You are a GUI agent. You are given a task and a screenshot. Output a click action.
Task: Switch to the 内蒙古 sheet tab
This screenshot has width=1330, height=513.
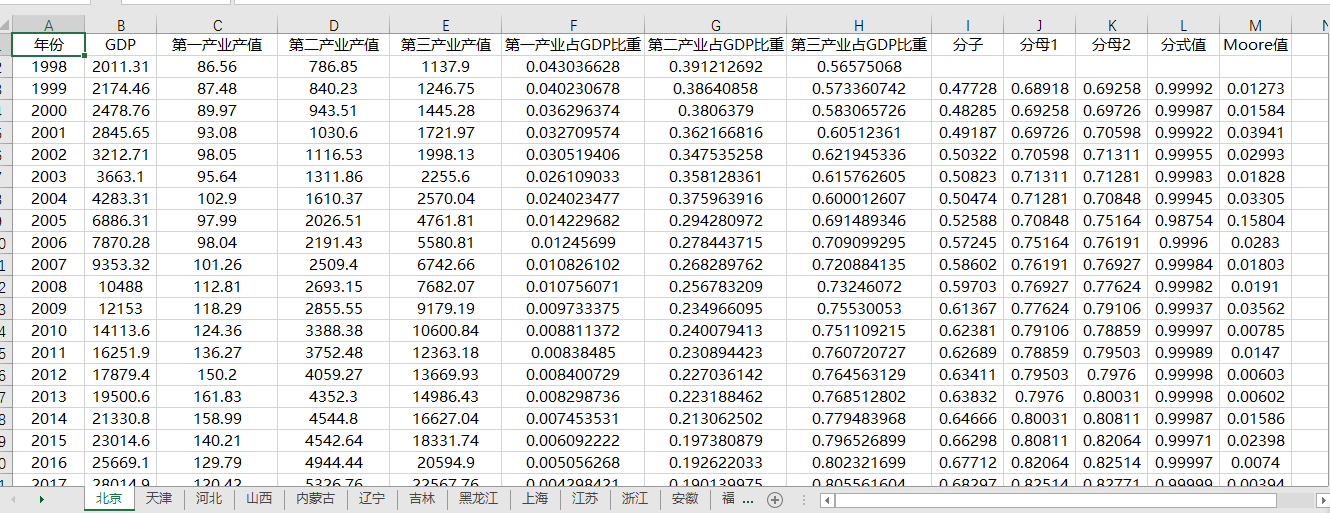[x=316, y=498]
